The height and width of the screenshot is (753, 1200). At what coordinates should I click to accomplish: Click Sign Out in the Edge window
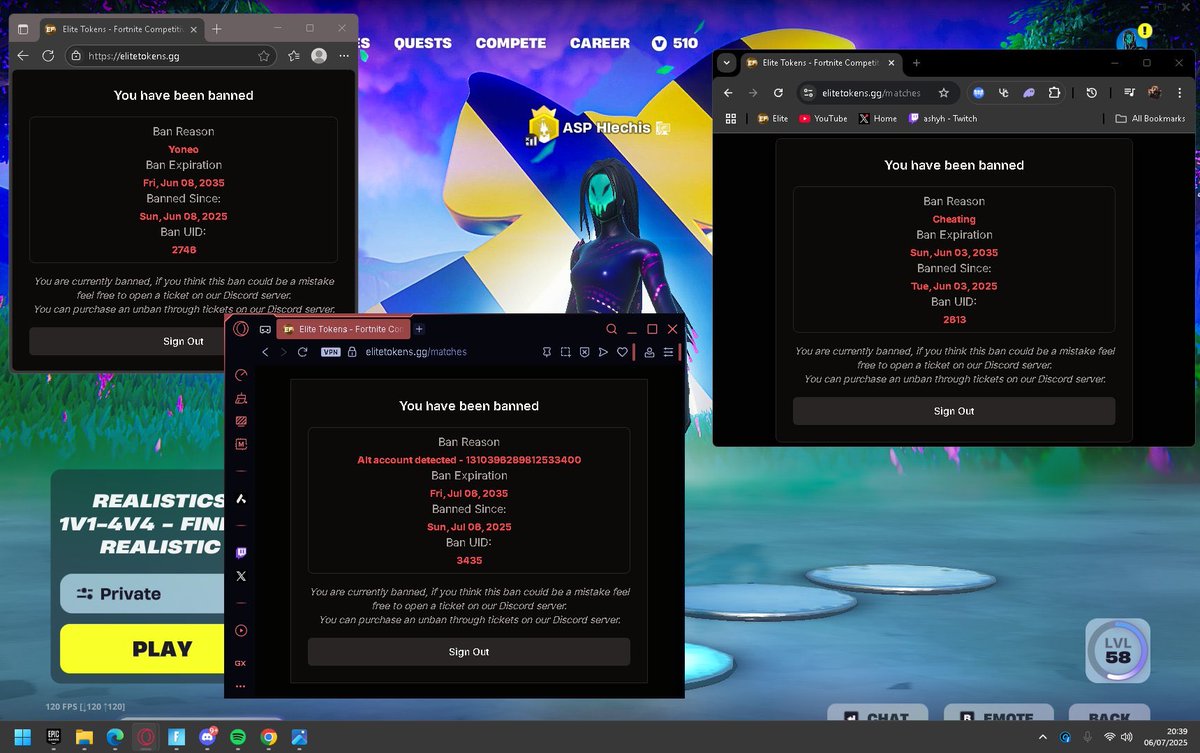183,341
